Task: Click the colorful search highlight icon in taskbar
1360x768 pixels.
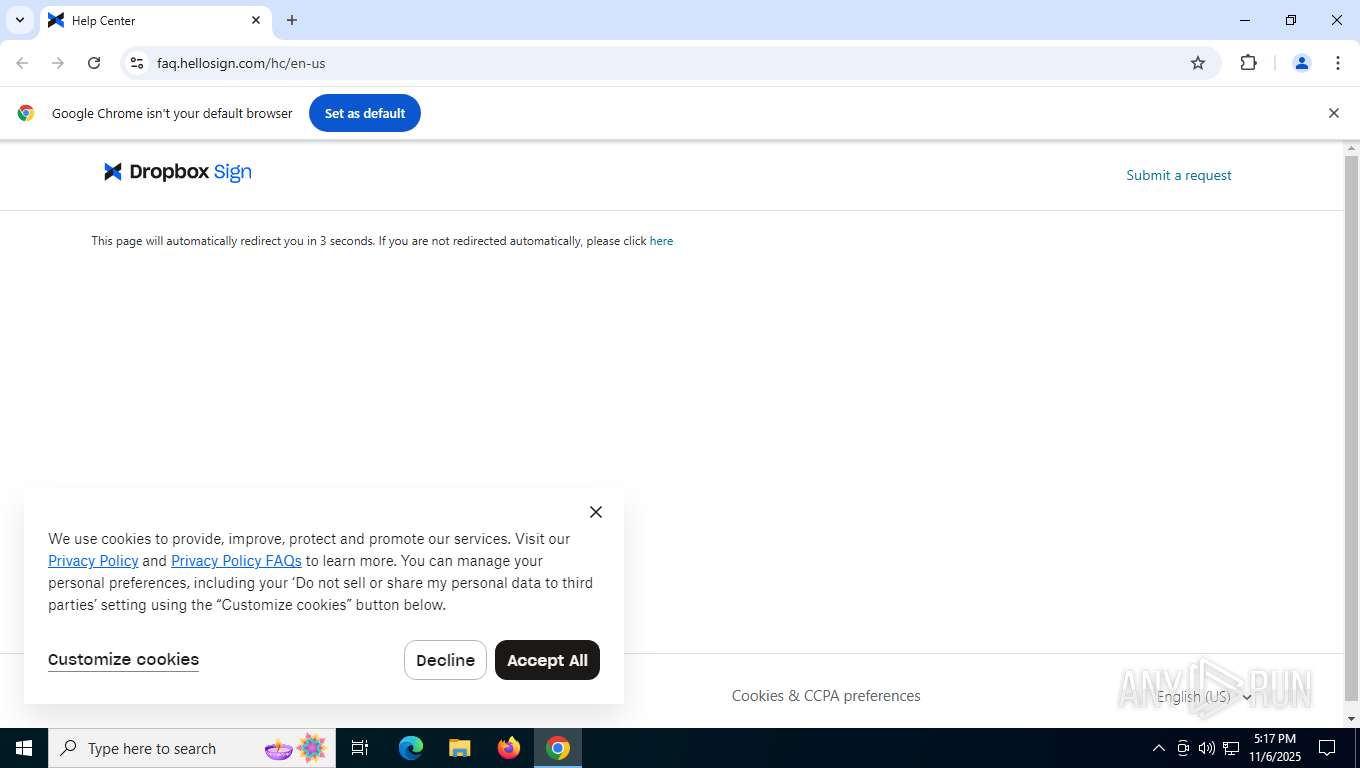Action: (296, 748)
